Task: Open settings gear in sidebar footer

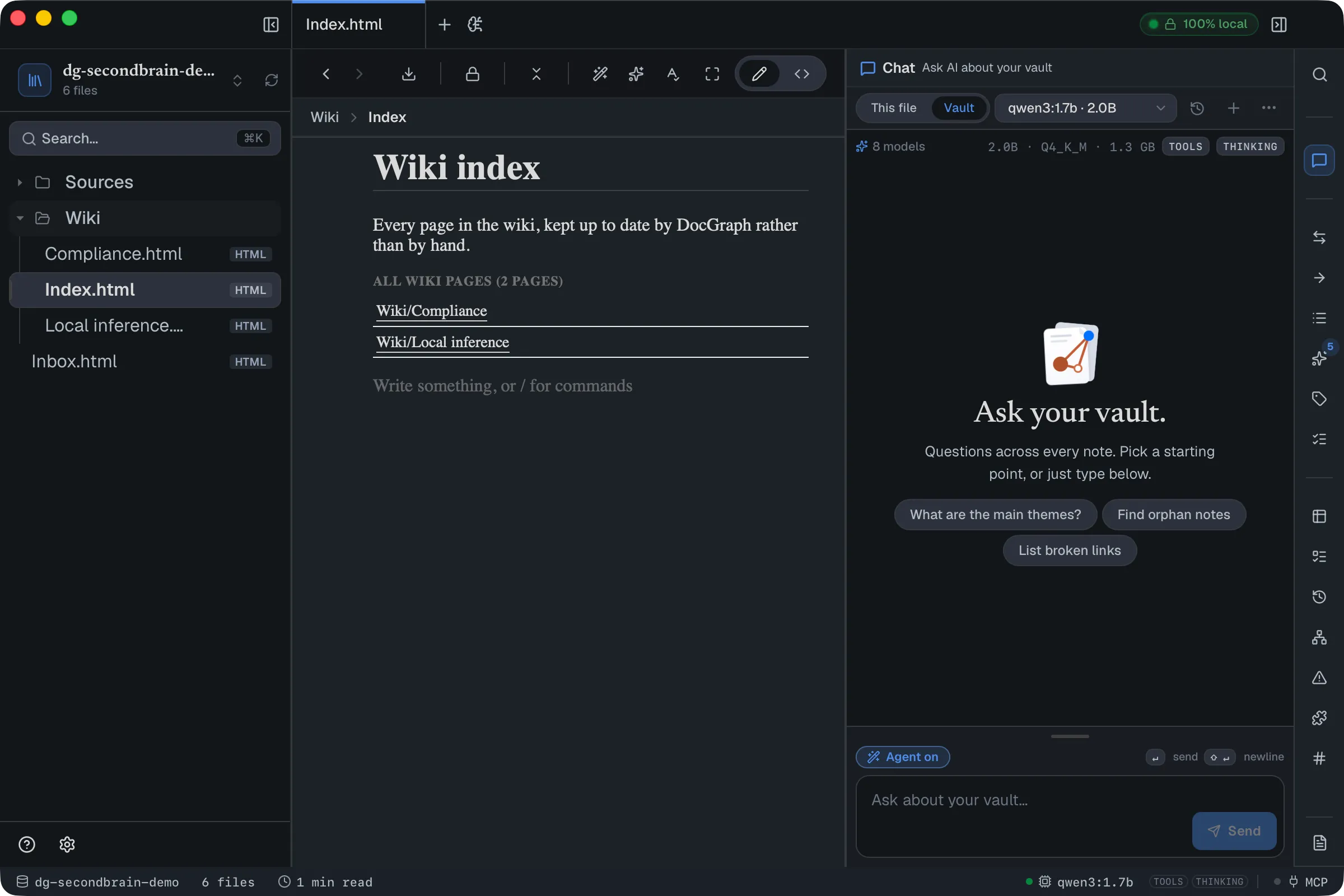Action: click(67, 844)
